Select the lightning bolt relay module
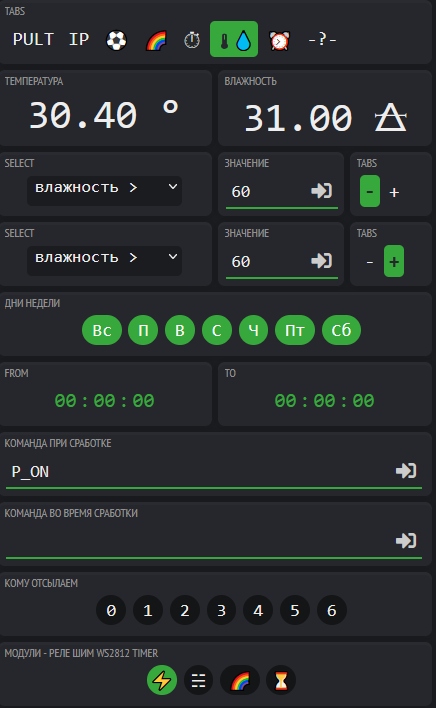Image resolution: width=436 pixels, height=708 pixels. click(x=162, y=680)
